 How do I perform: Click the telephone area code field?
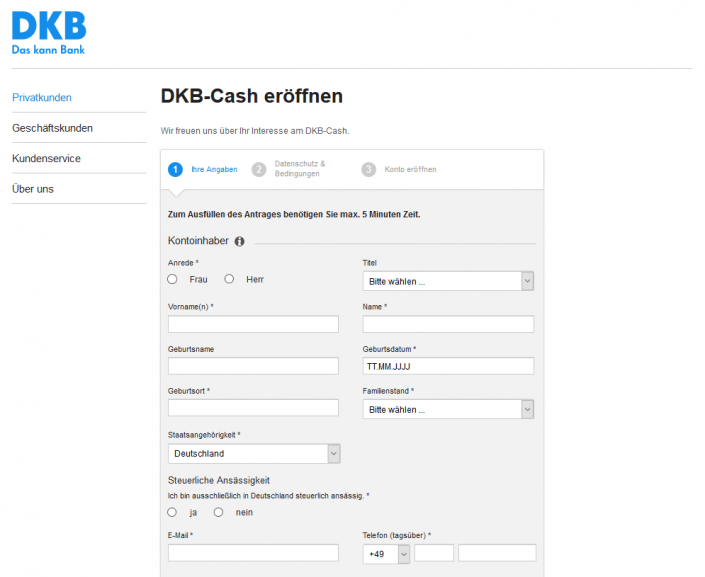click(434, 553)
